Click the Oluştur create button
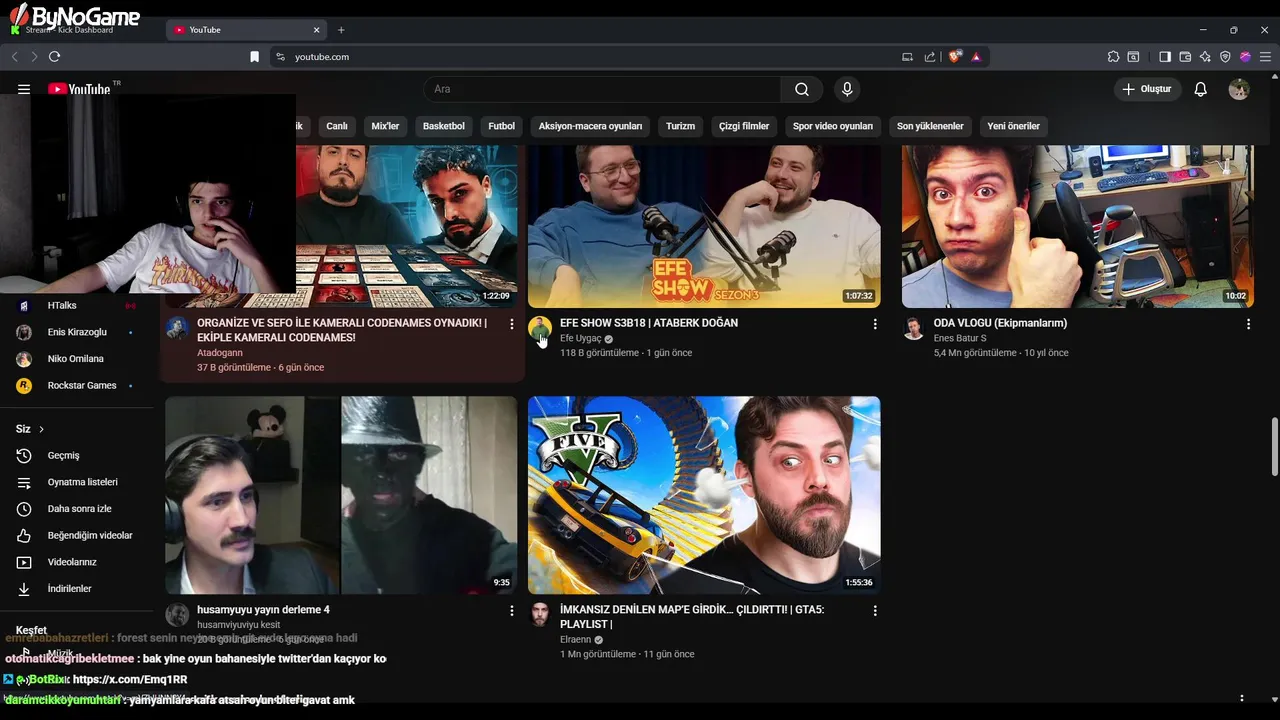 pos(1148,89)
